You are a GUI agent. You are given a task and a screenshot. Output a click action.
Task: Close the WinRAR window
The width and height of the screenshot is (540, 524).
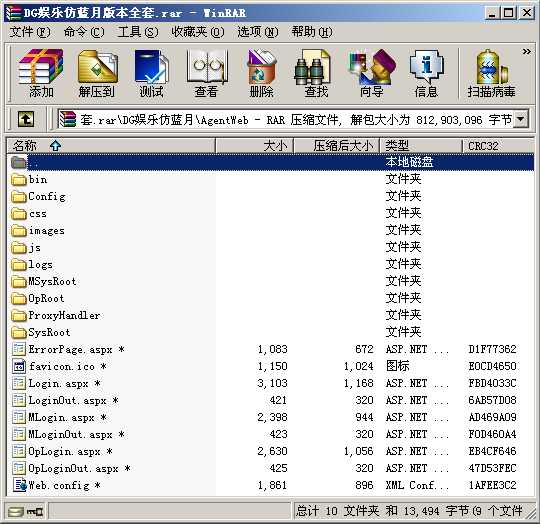point(526,13)
